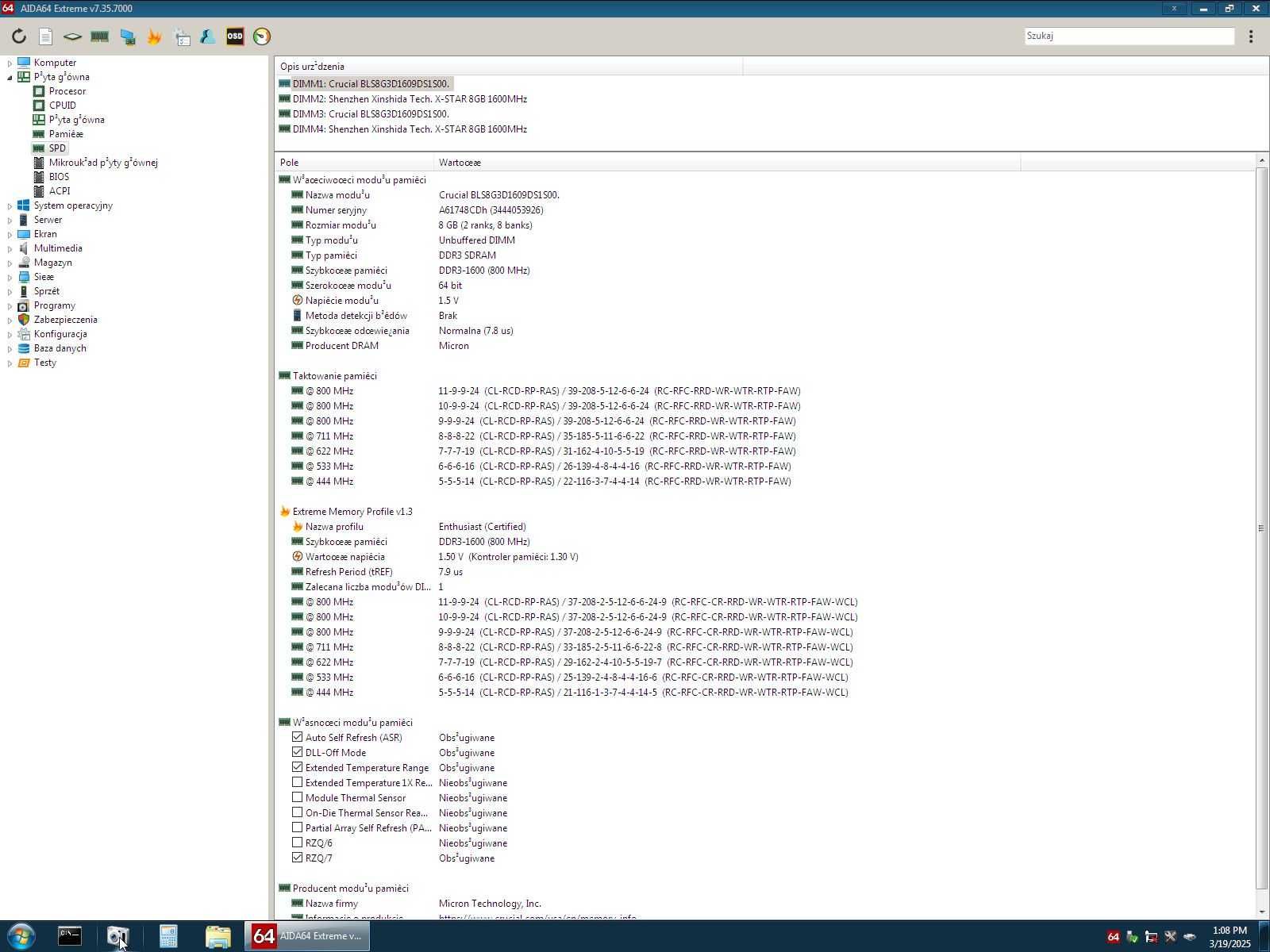Click the Wartość column header

pos(727,163)
